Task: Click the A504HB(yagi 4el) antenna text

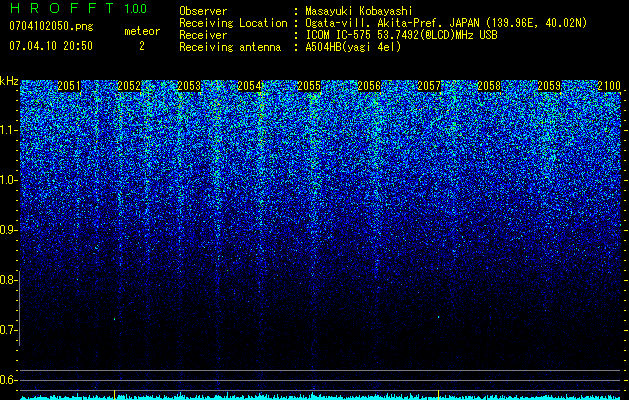Action: click(x=353, y=47)
